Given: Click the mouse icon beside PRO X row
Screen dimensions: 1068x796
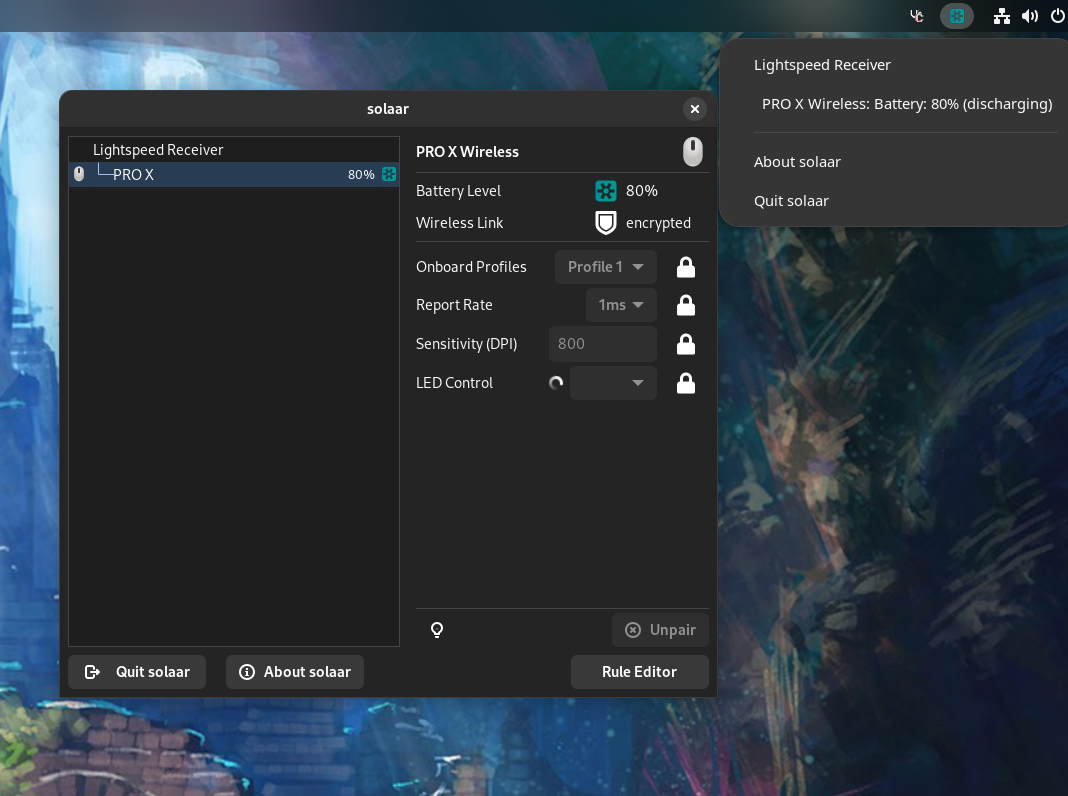Looking at the screenshot, I should (x=79, y=174).
